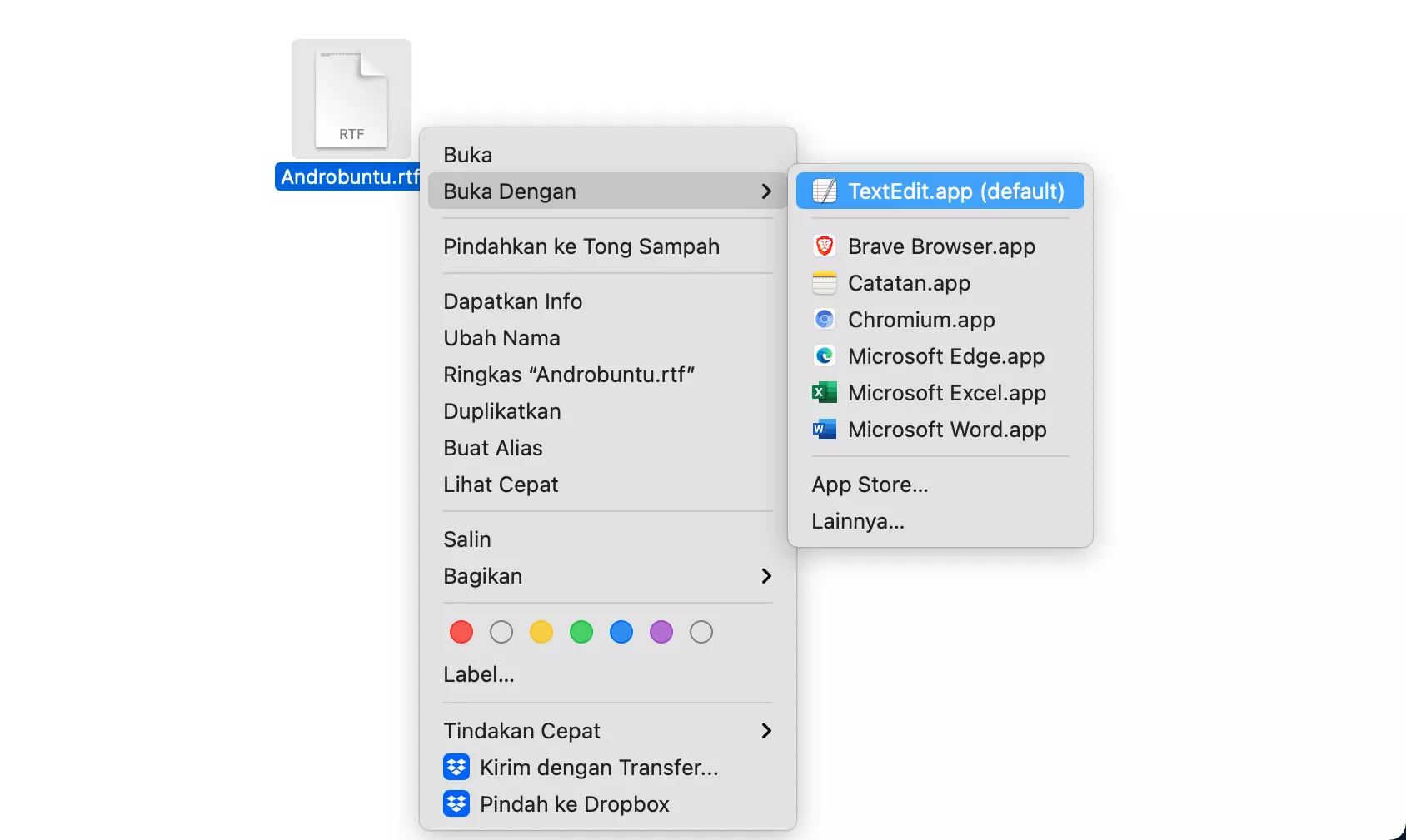Expand the Bagikan submenu arrow
Viewport: 1406px width, 840px height.
[x=765, y=575]
